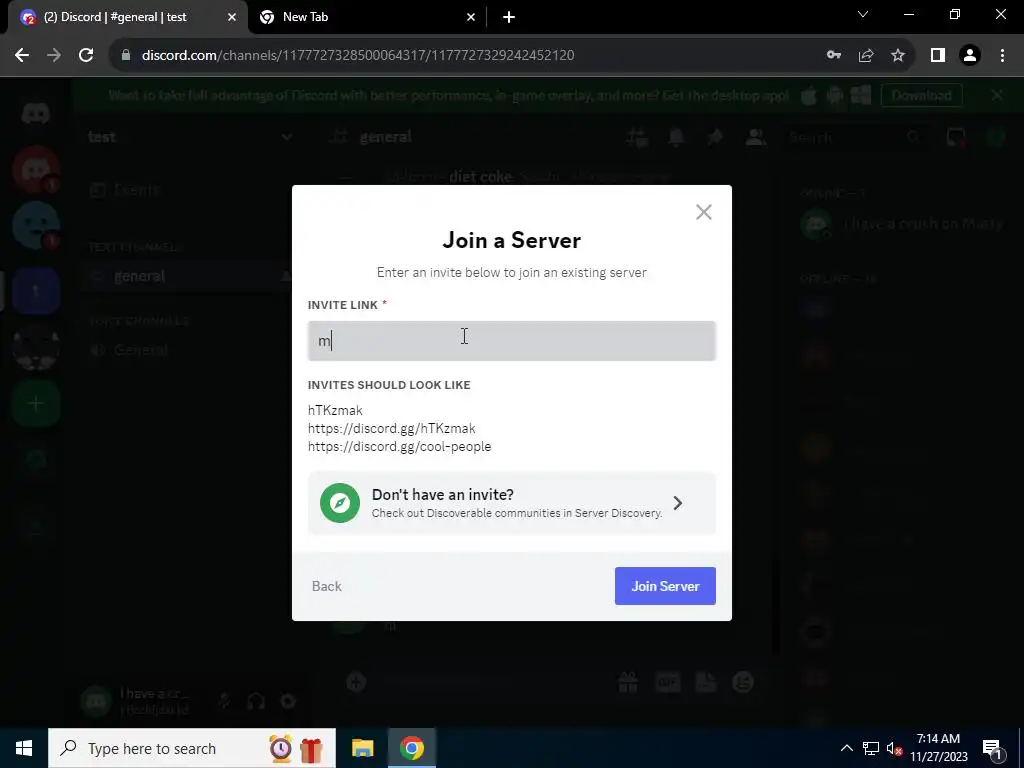Select the https://discord.gg/cool-people example text
The height and width of the screenshot is (768, 1024).
pos(399,447)
